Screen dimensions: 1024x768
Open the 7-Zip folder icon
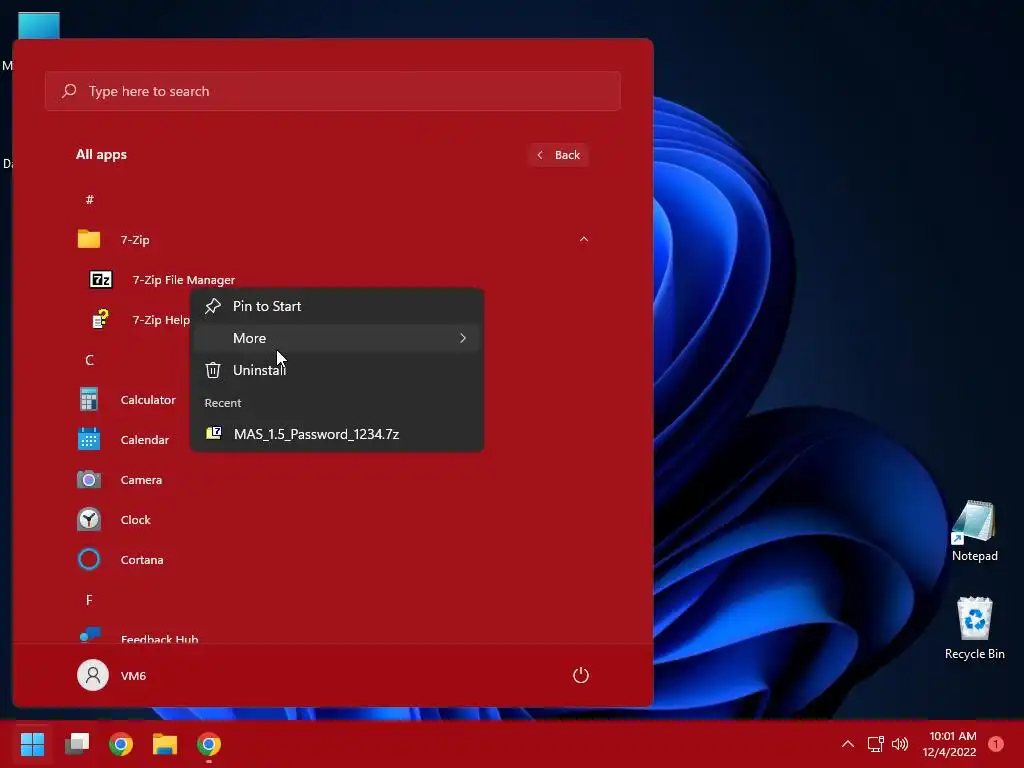coord(89,239)
